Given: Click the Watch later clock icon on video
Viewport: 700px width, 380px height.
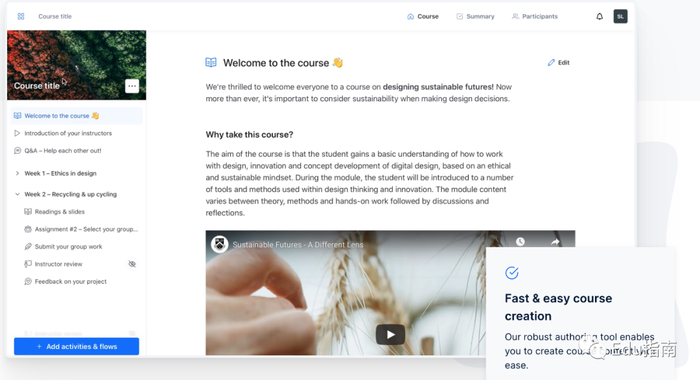Looking at the screenshot, I should [x=520, y=242].
